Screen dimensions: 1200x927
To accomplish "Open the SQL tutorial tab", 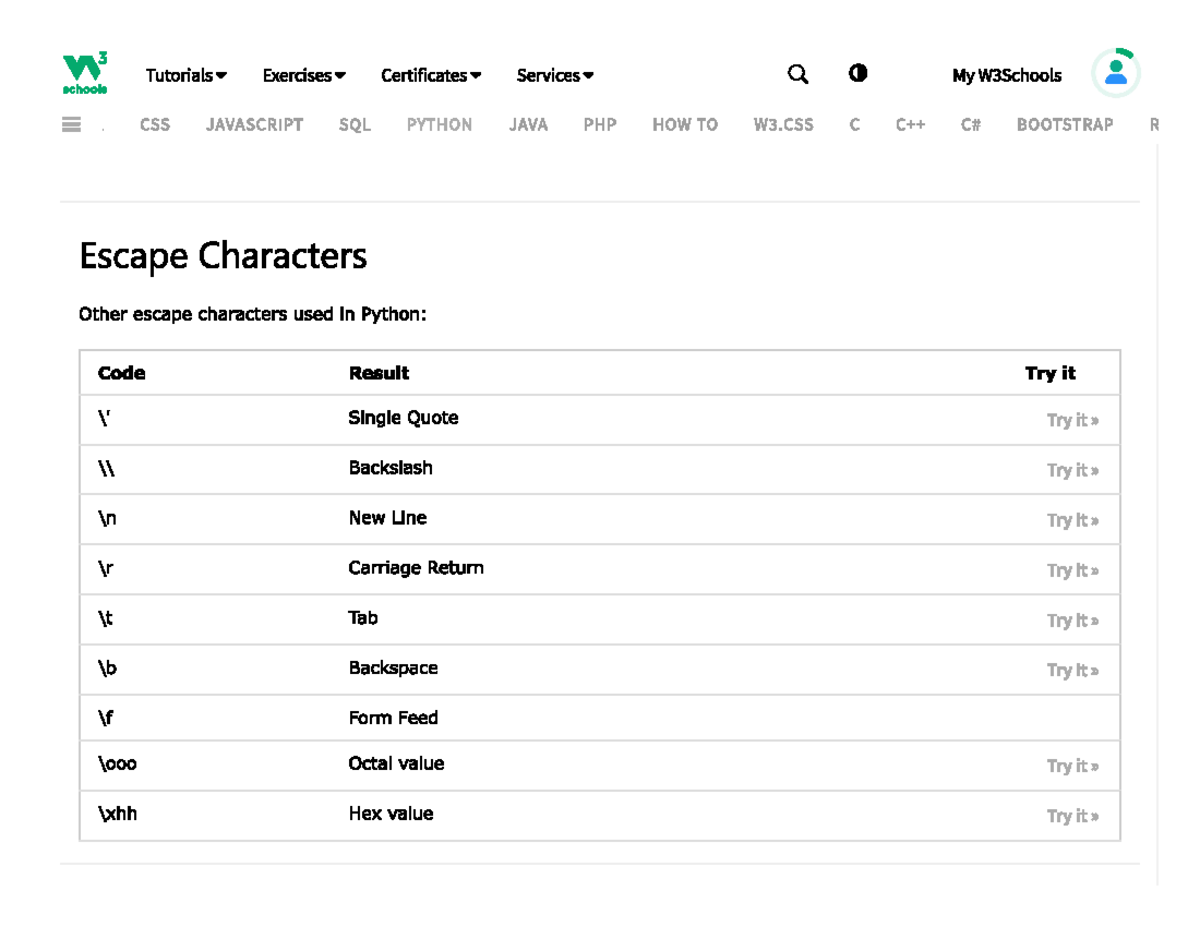I will pyautogui.click(x=354, y=125).
